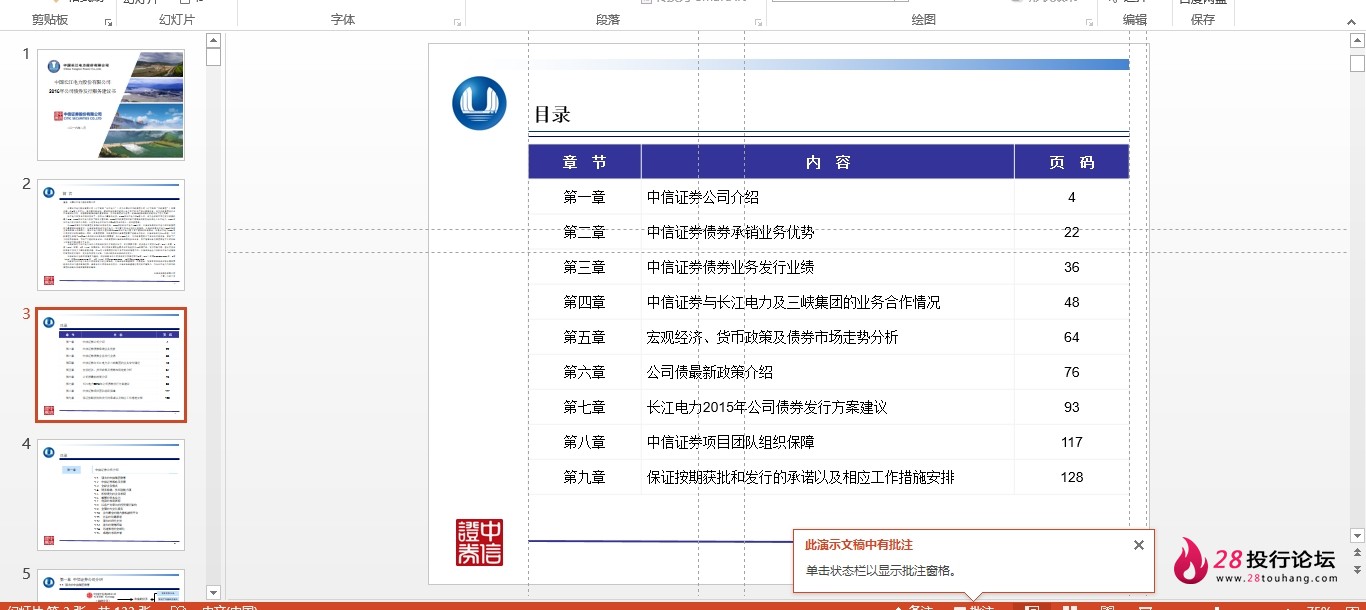Click thumbnail pane scroll down arrow
The width and height of the screenshot is (1366, 610).
point(213,592)
